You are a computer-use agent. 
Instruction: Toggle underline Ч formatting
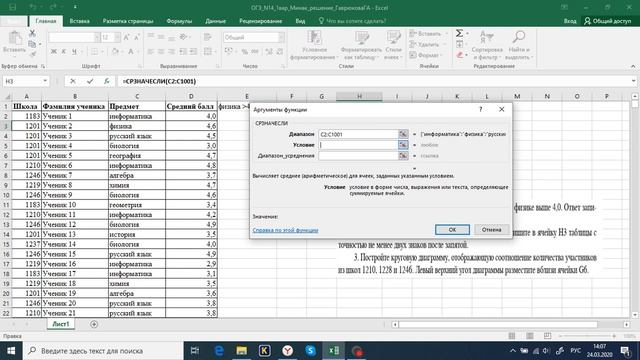(x=74, y=51)
